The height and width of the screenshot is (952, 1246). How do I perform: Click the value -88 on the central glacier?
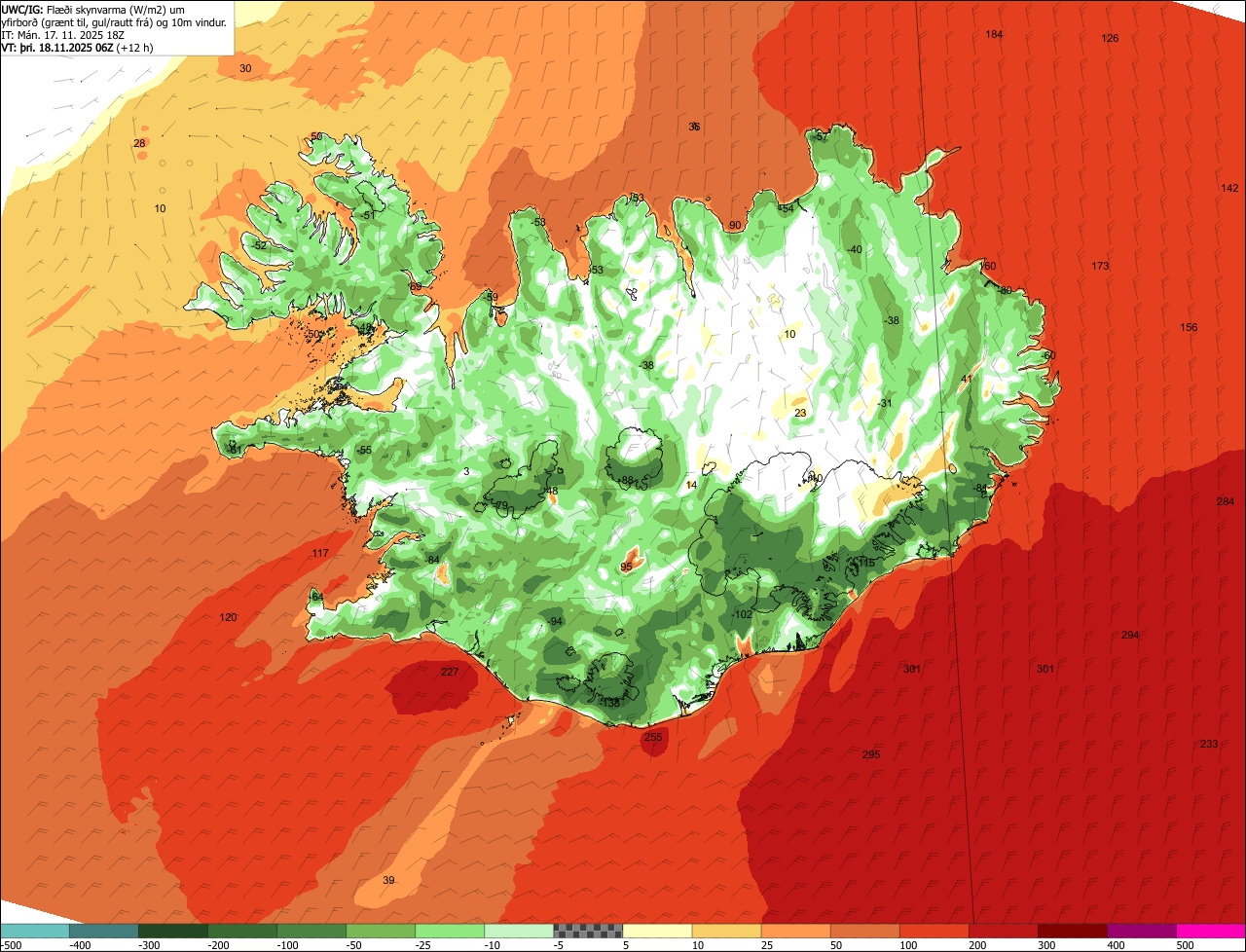[x=625, y=480]
